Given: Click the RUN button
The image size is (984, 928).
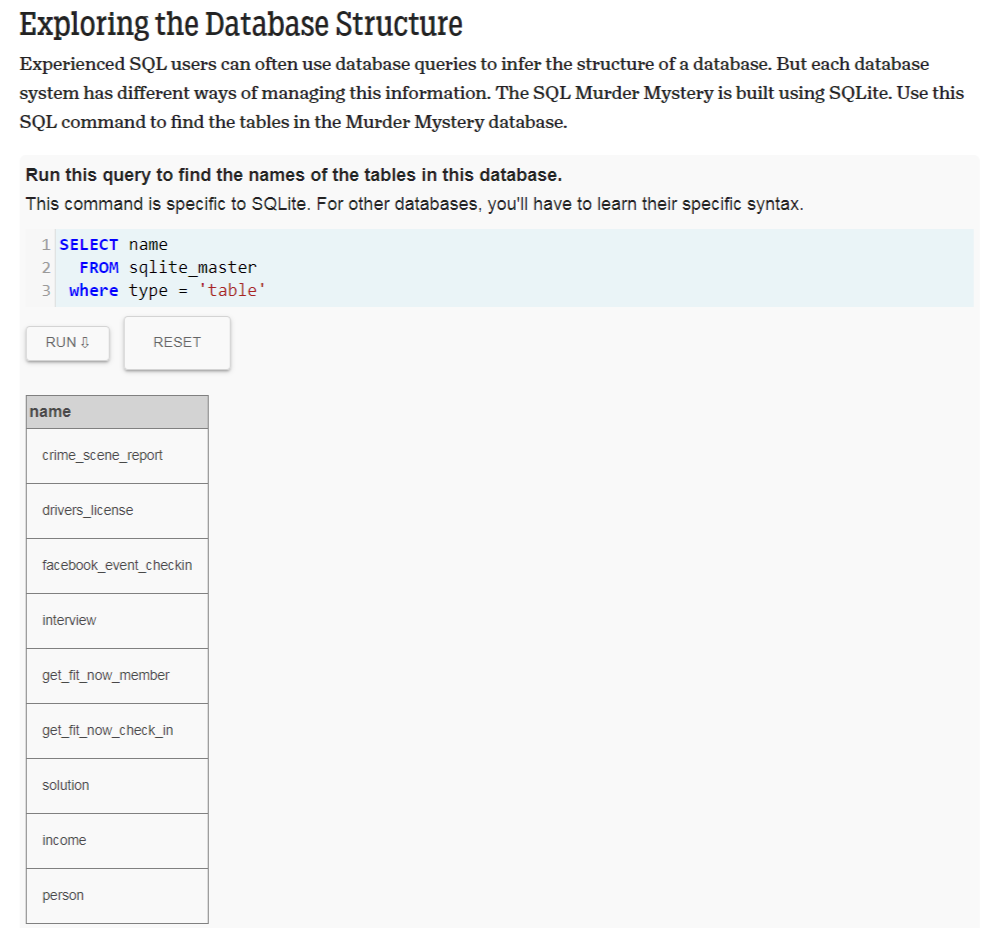Looking at the screenshot, I should tap(67, 343).
